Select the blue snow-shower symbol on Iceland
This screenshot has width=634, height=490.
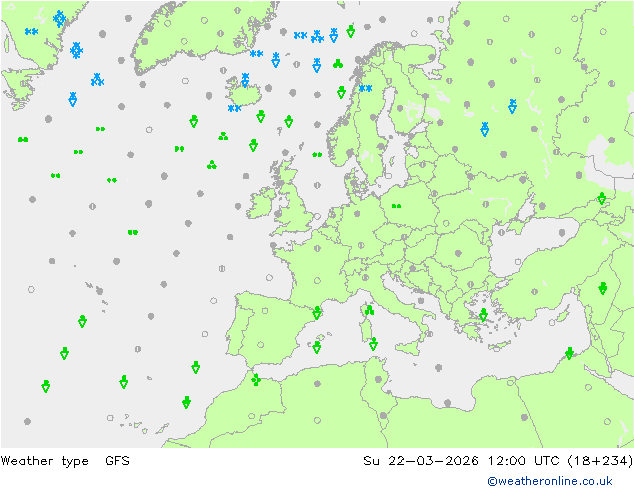click(x=245, y=80)
